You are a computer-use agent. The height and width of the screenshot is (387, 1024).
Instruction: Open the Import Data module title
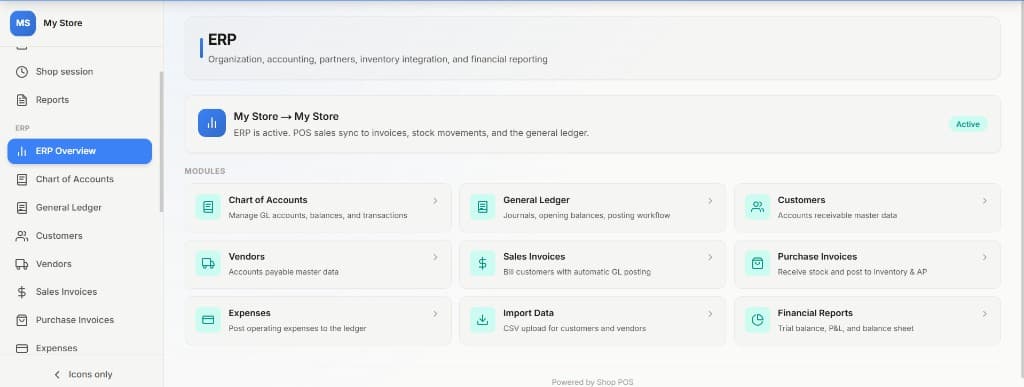pyautogui.click(x=528, y=313)
